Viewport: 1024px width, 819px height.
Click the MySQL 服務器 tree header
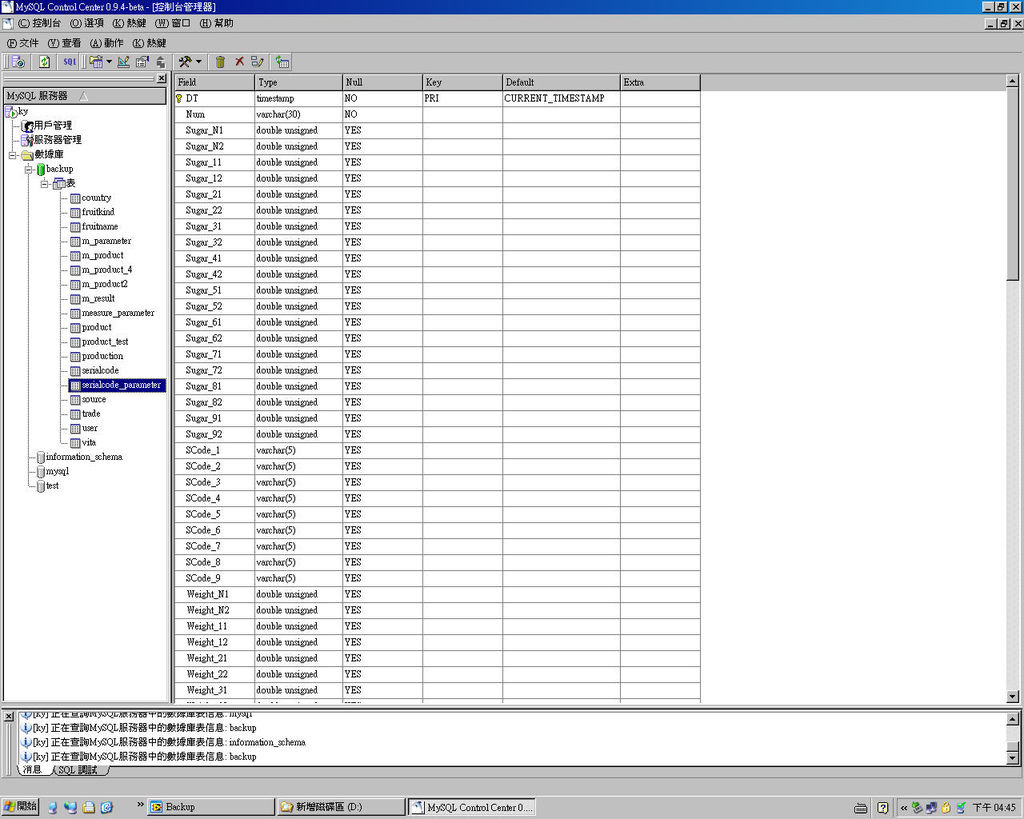(x=85, y=96)
